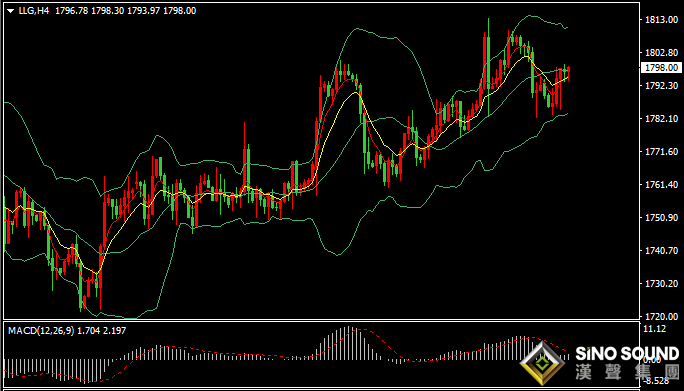The image size is (684, 391).
Task: Click the 1813.00 price axis label
Action: pos(661,20)
